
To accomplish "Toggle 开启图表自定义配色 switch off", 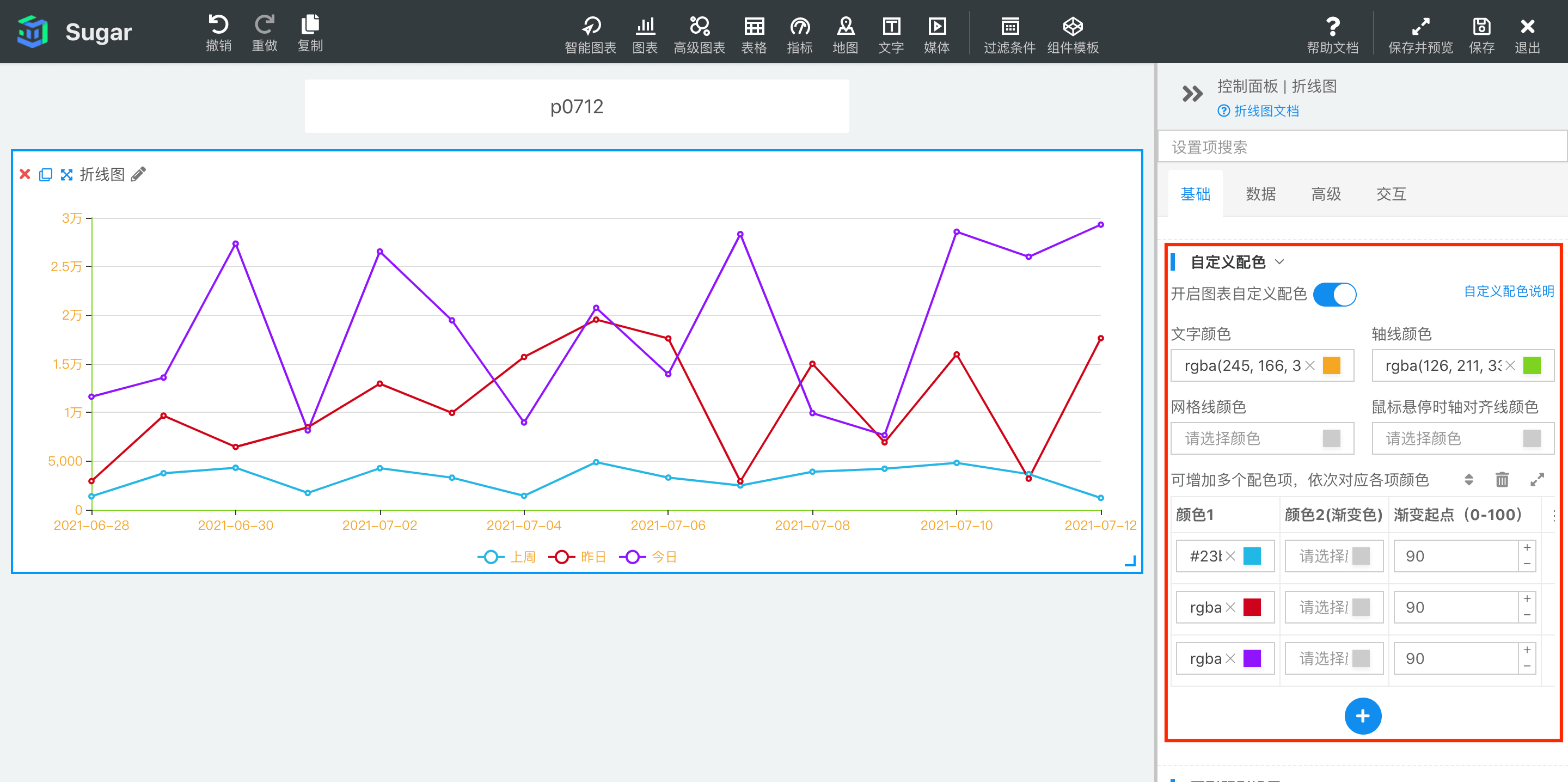I will (1334, 294).
